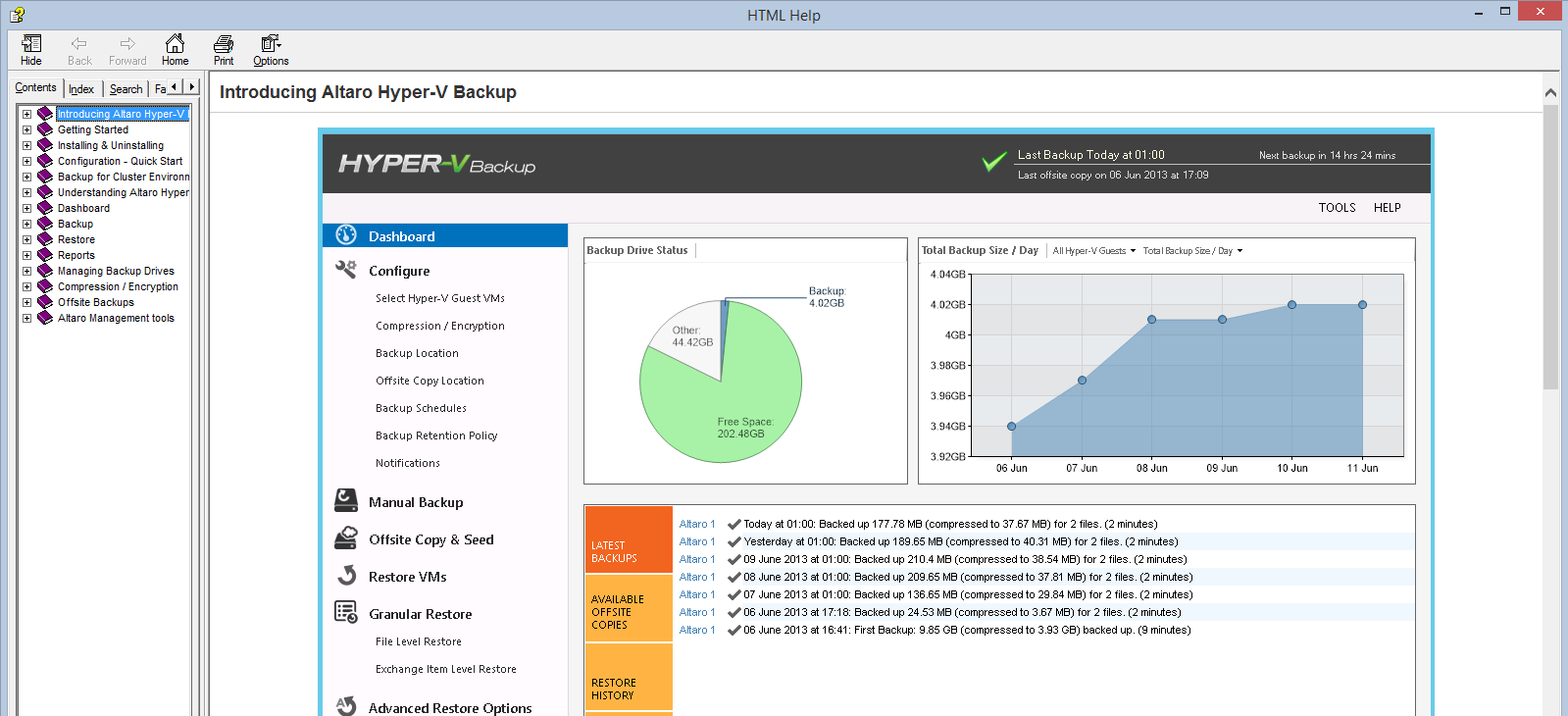This screenshot has height=716, width=1568.
Task: Expand the Installing & Uninstalling node
Action: click(27, 145)
